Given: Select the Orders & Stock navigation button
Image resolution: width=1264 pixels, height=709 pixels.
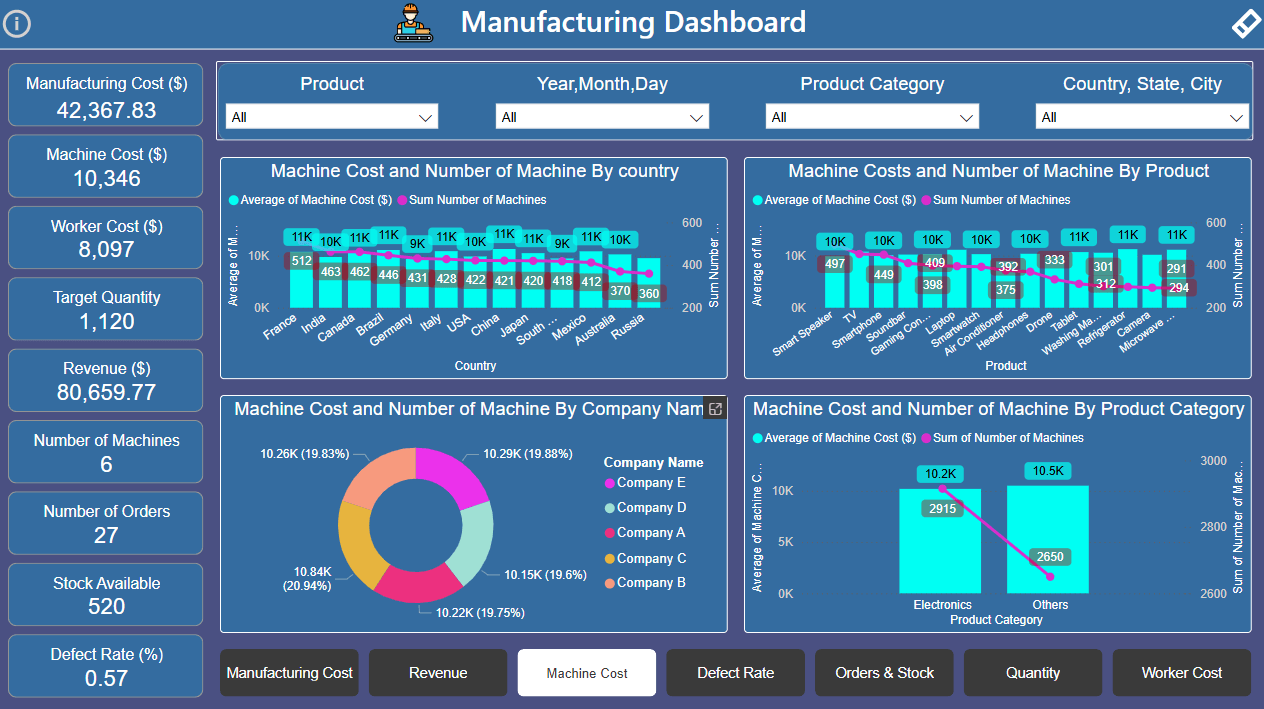Looking at the screenshot, I should click(x=884, y=673).
